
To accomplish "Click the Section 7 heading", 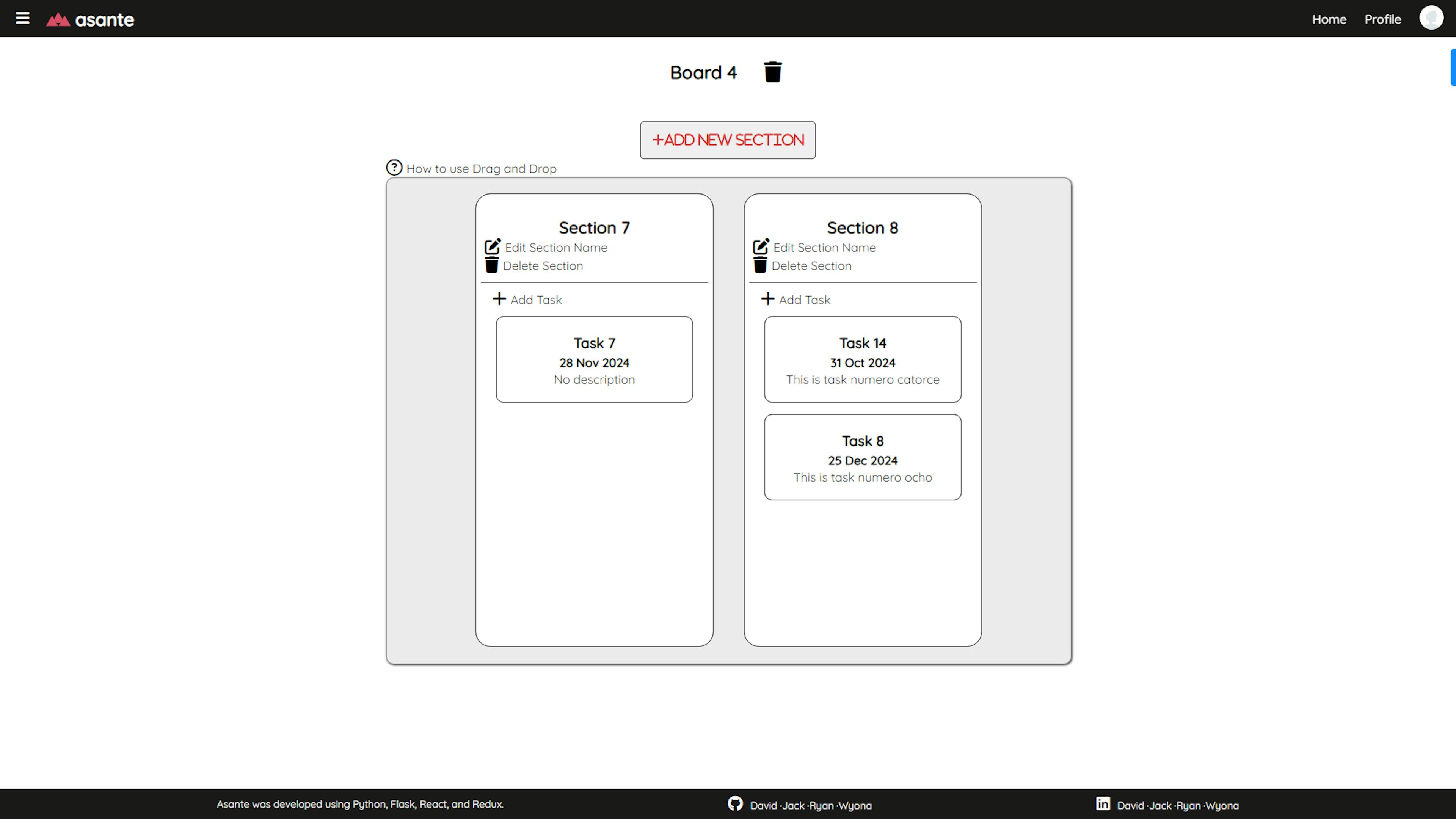I will click(594, 228).
